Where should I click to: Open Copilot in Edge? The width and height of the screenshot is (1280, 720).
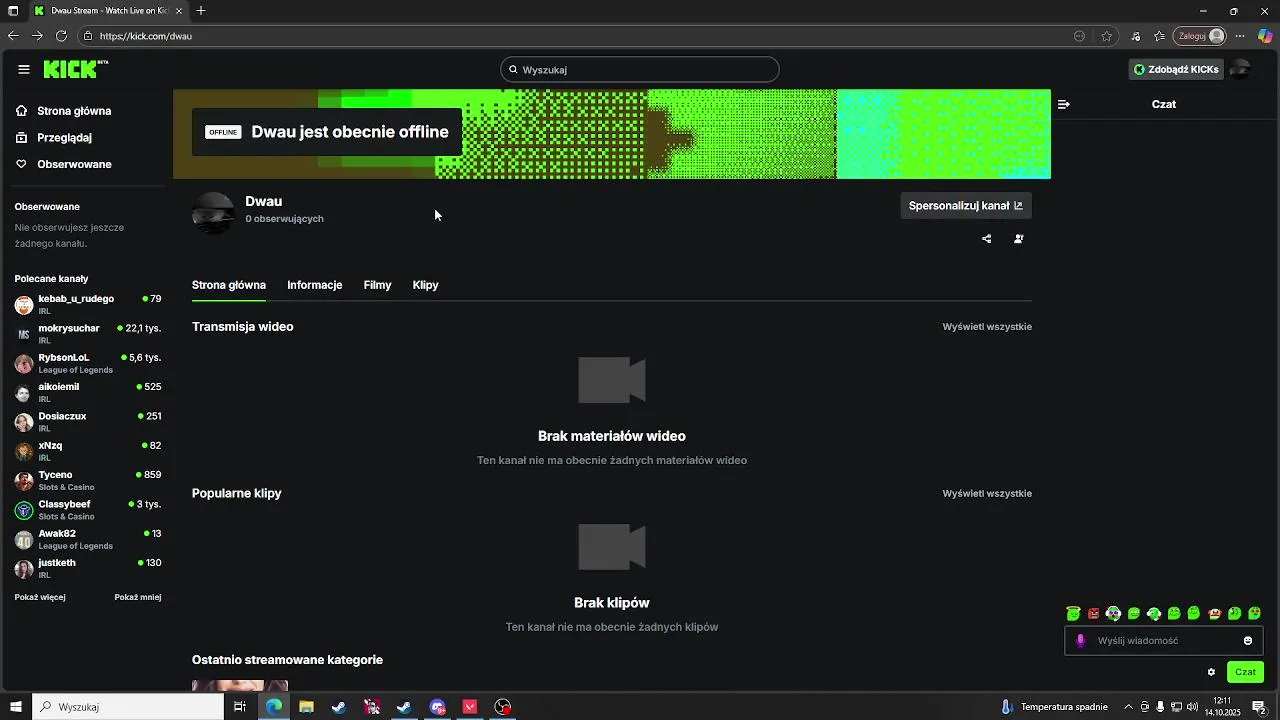pos(1265,36)
